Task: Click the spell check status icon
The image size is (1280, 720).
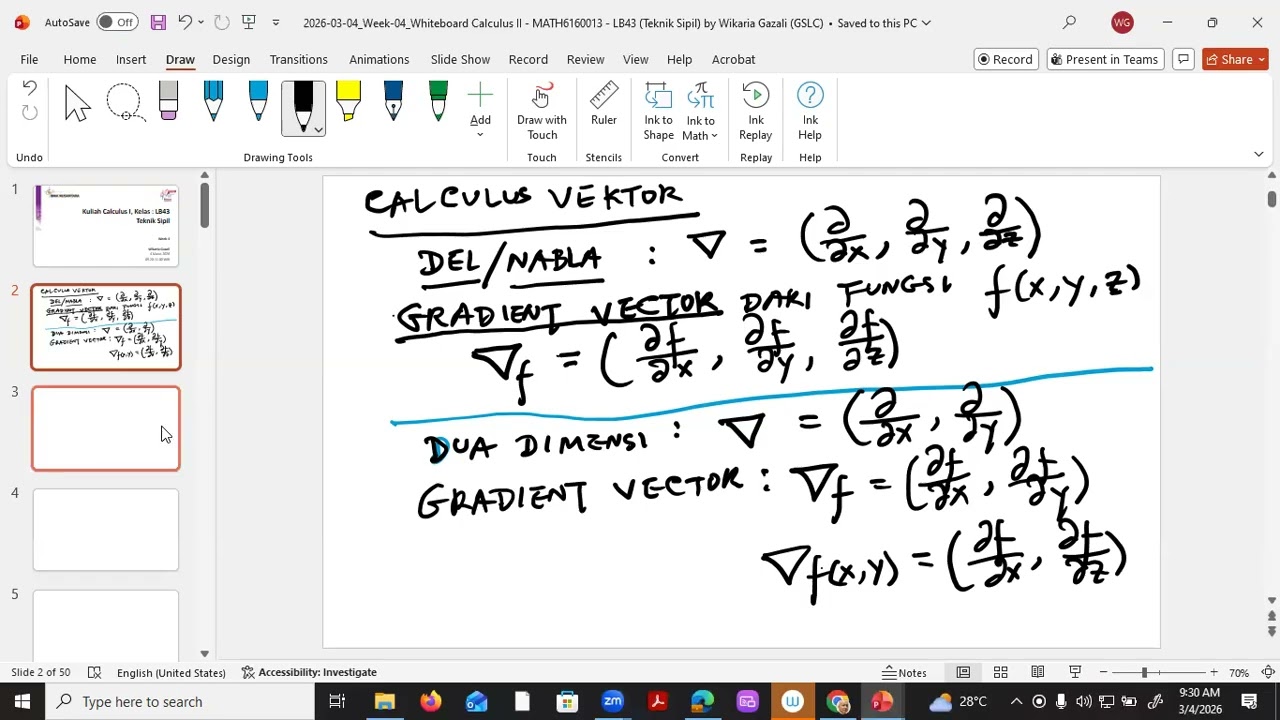Action: [94, 672]
